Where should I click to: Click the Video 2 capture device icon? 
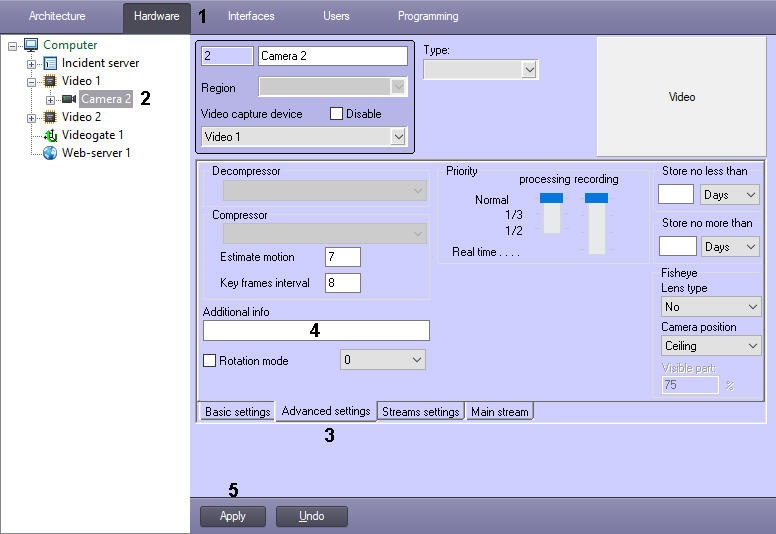[50, 117]
